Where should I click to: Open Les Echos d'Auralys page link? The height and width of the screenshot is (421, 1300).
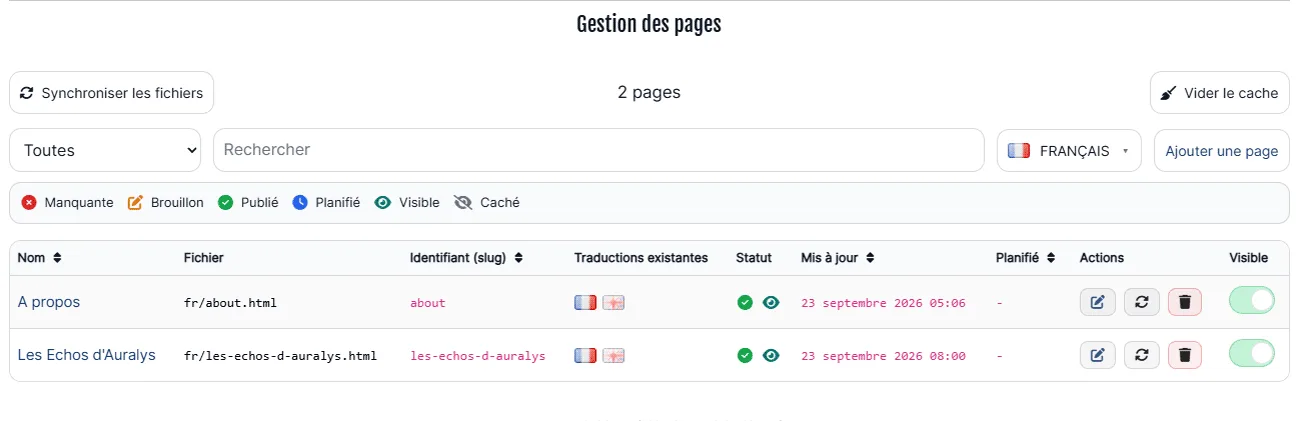(x=87, y=355)
